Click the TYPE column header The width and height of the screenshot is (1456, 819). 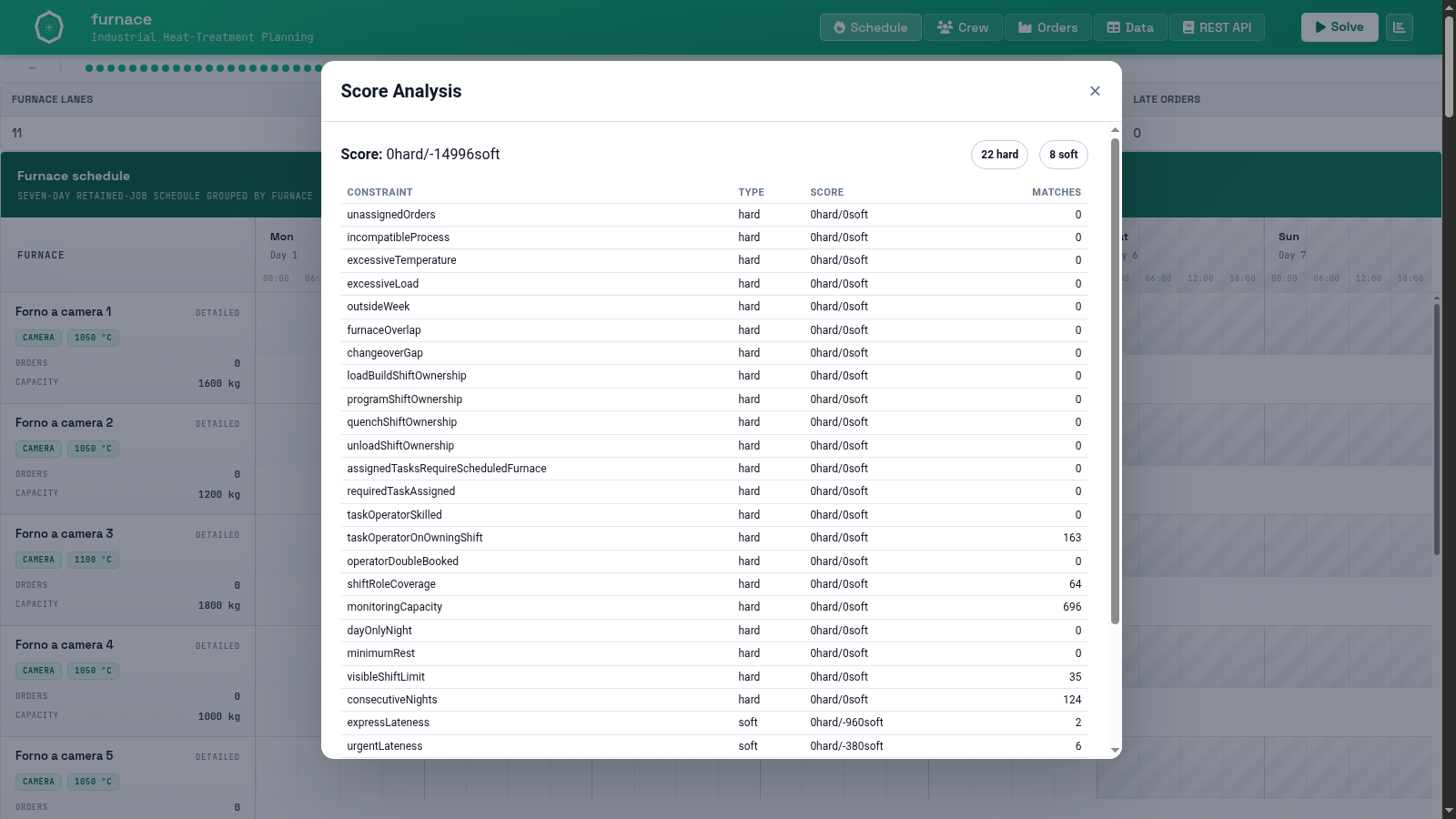751,192
